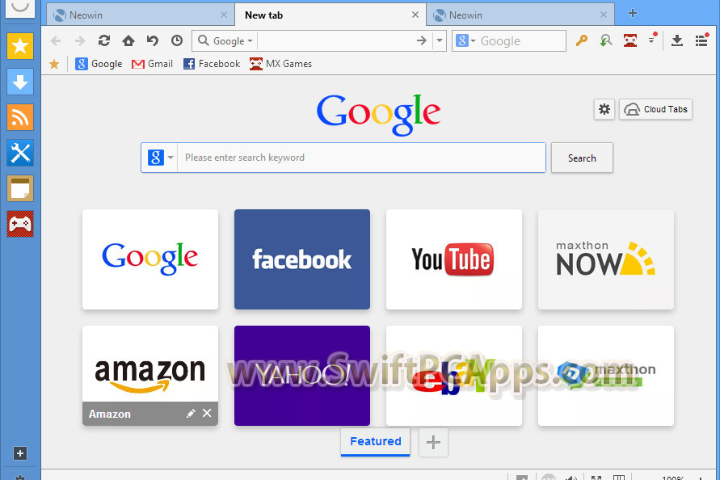Open the YouTube quick access tile
The image size is (720, 480).
(454, 259)
